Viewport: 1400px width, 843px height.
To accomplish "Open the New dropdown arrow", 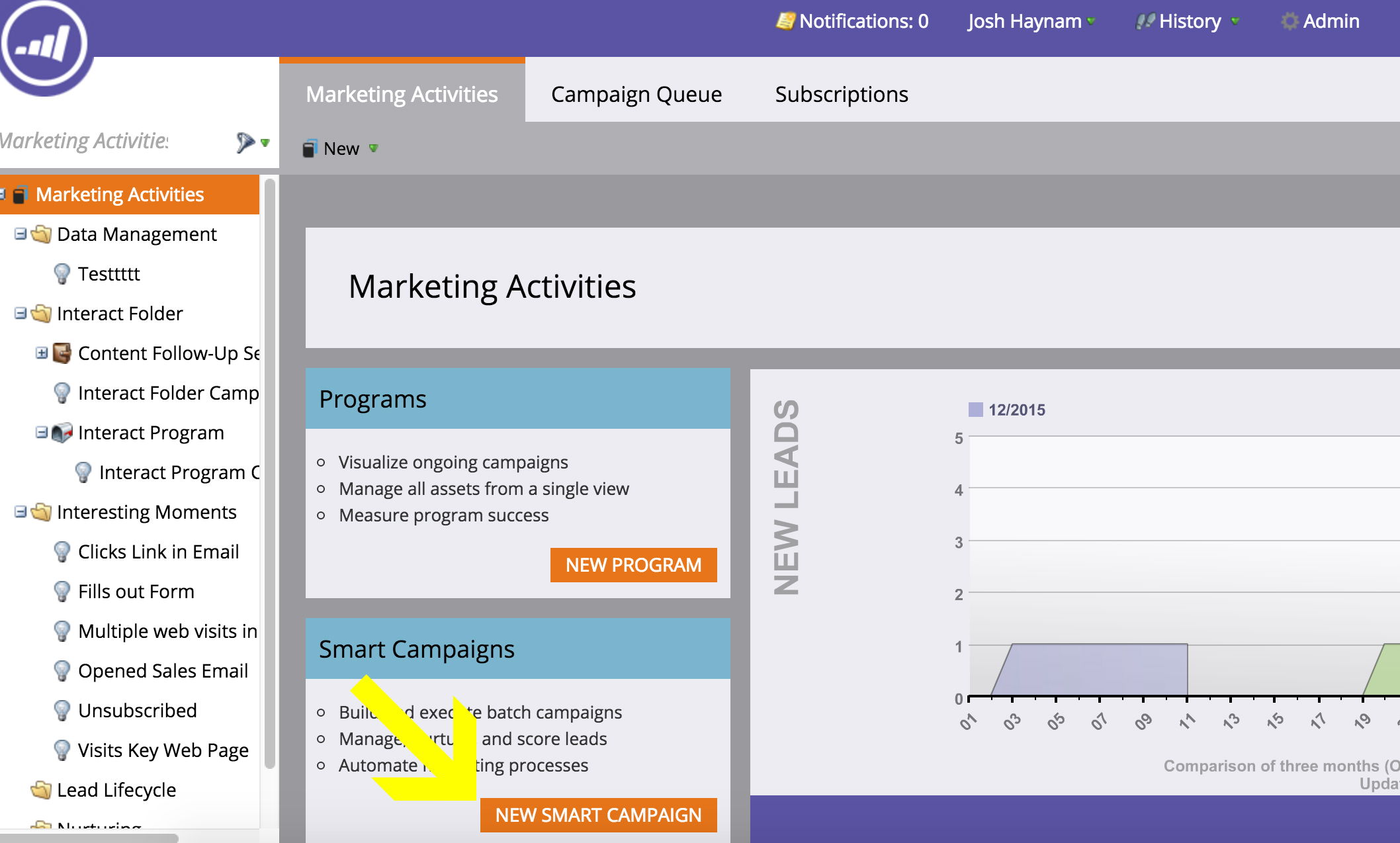I will (373, 149).
